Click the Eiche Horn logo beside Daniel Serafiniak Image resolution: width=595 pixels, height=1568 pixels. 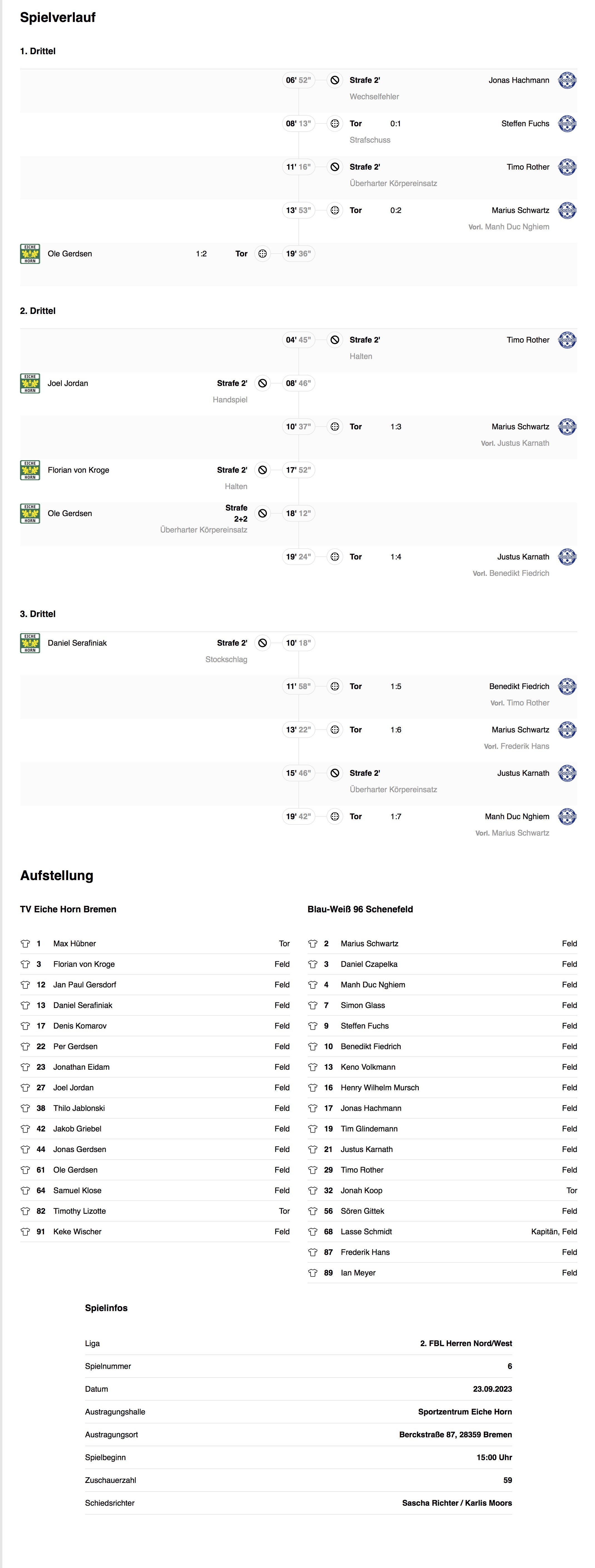click(30, 643)
